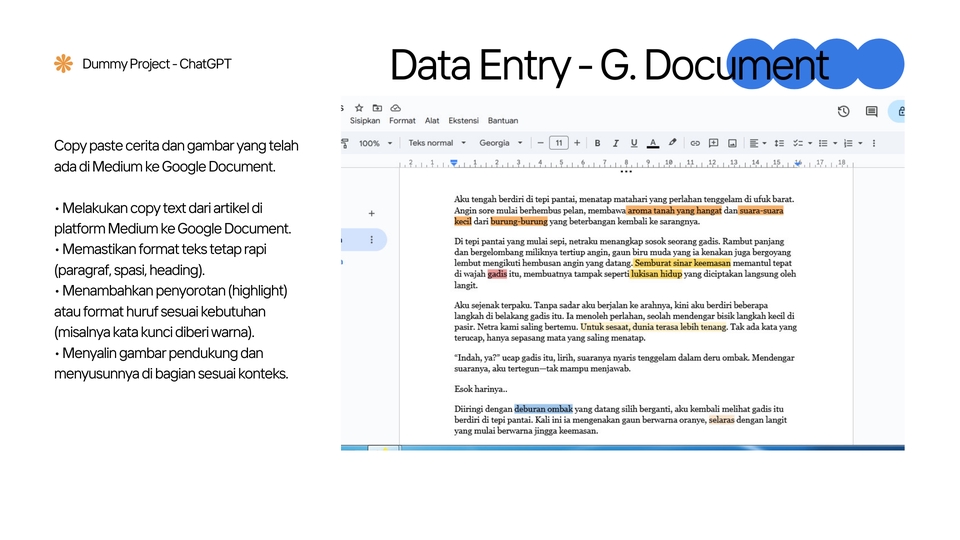
Task: Open line and paragraph spacing
Action: click(x=779, y=143)
